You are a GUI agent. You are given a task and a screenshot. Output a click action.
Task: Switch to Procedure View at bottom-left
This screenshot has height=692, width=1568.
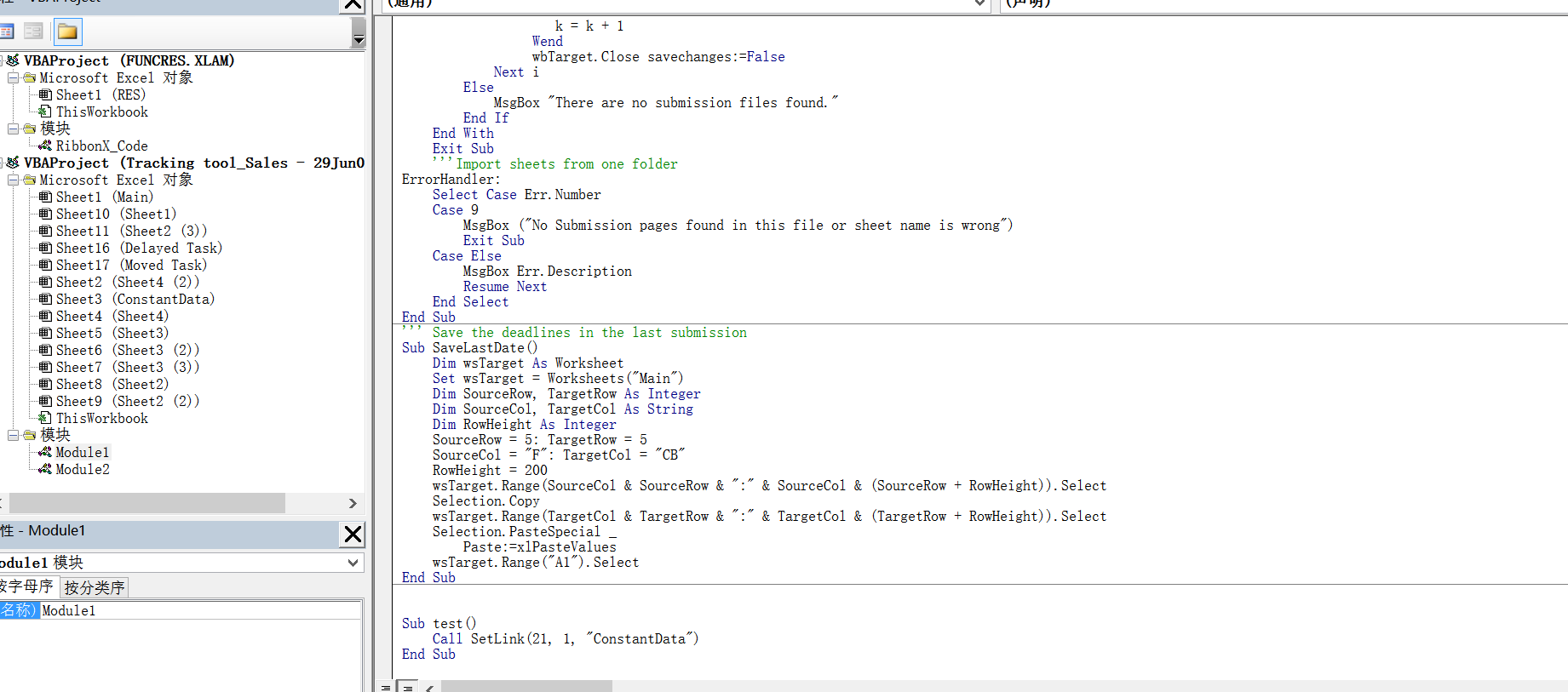pos(386,686)
